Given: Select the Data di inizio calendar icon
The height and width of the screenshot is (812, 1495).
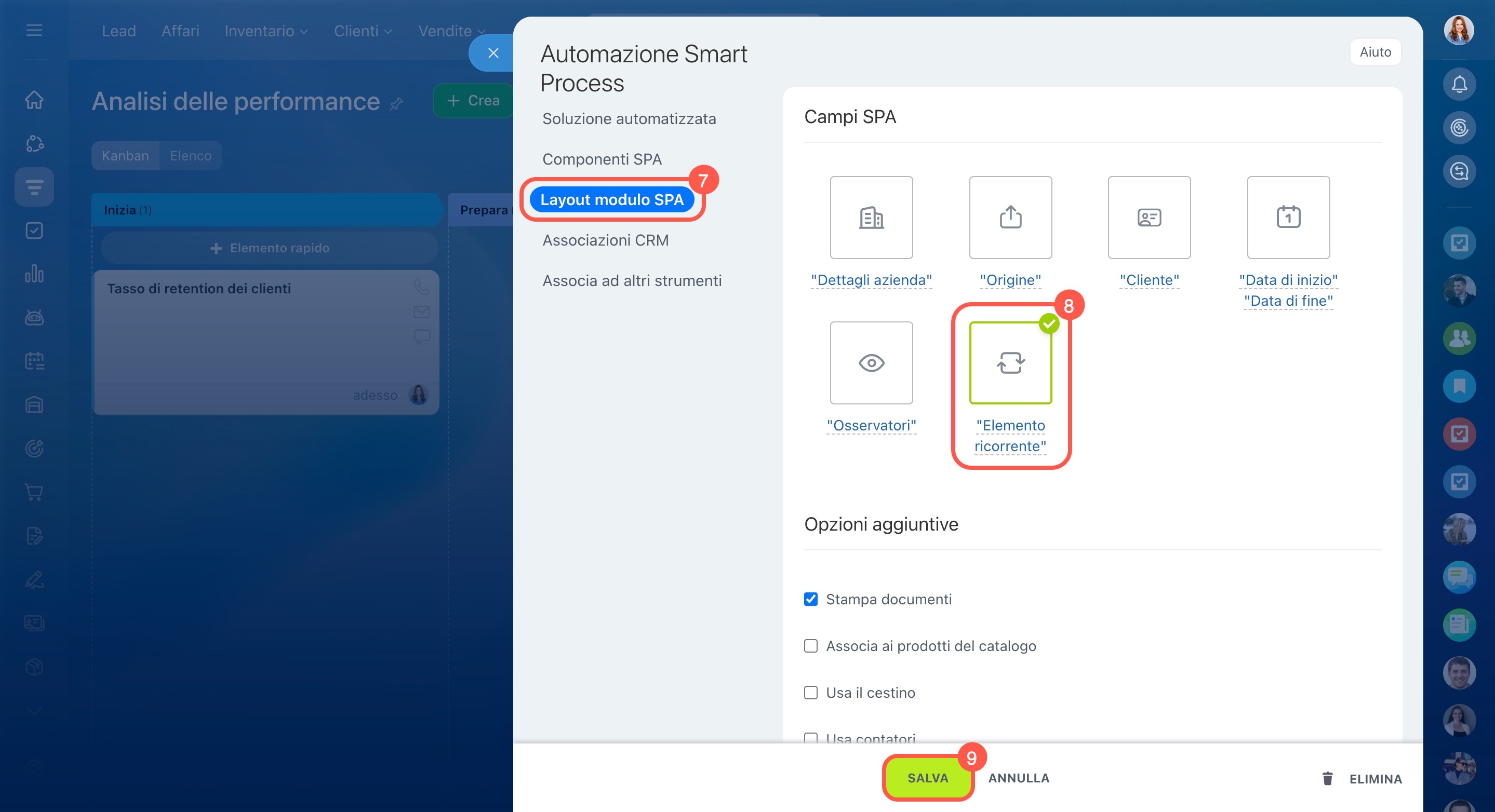Looking at the screenshot, I should coord(1288,218).
